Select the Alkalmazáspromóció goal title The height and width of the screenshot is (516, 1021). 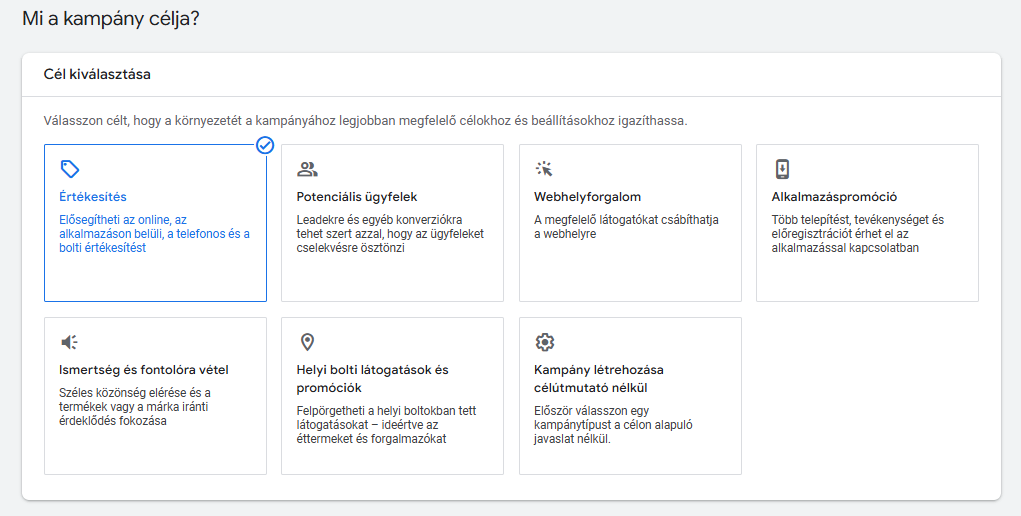click(835, 197)
